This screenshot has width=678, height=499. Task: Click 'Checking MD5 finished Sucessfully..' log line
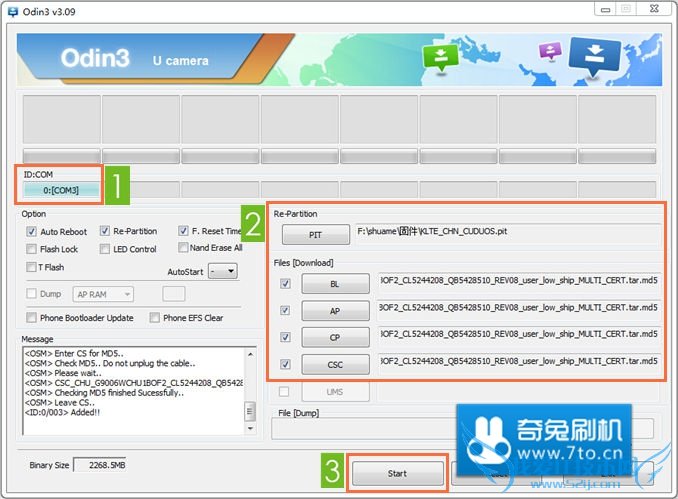pyautogui.click(x=104, y=393)
